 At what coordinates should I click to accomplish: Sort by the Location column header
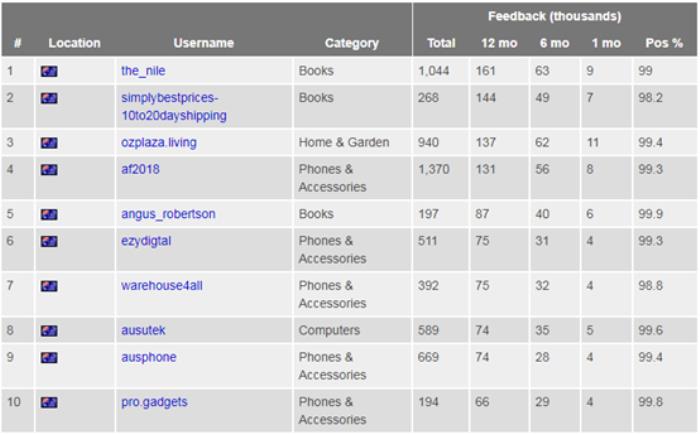[74, 43]
